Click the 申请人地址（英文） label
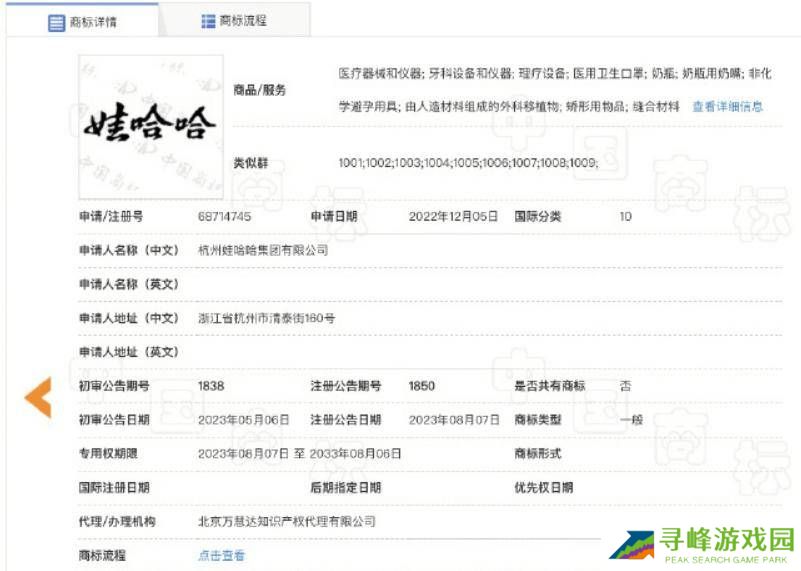 click(129, 352)
